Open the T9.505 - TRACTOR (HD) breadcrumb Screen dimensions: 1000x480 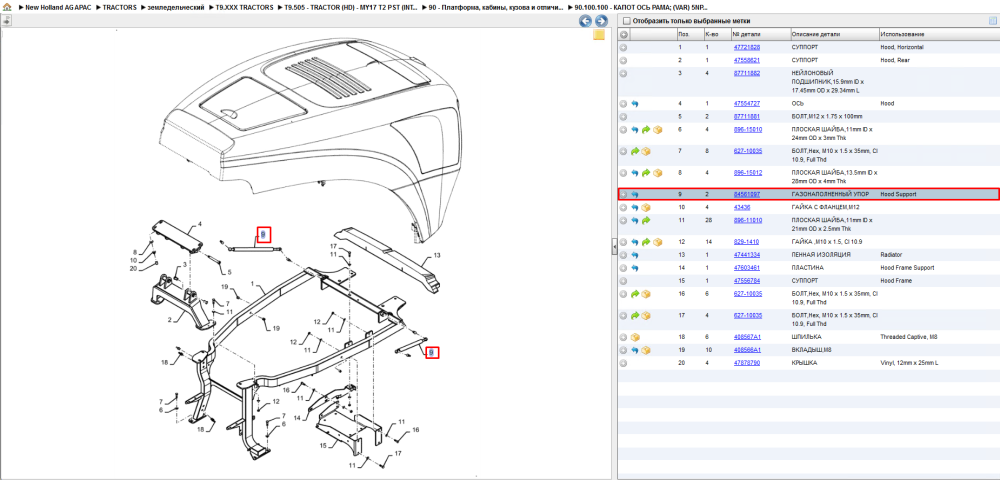pyautogui.click(x=351, y=7)
